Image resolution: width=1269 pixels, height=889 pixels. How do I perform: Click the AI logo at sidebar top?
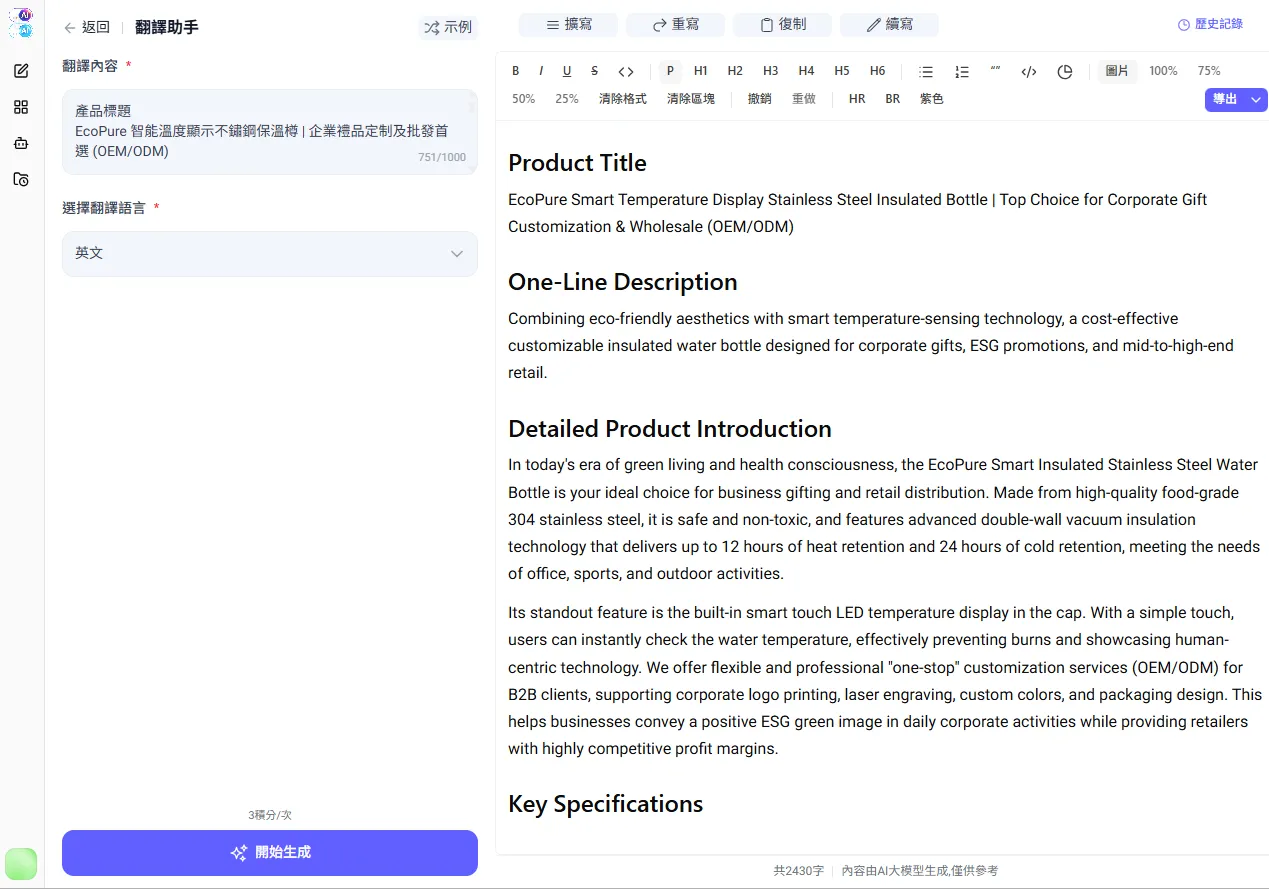21,23
